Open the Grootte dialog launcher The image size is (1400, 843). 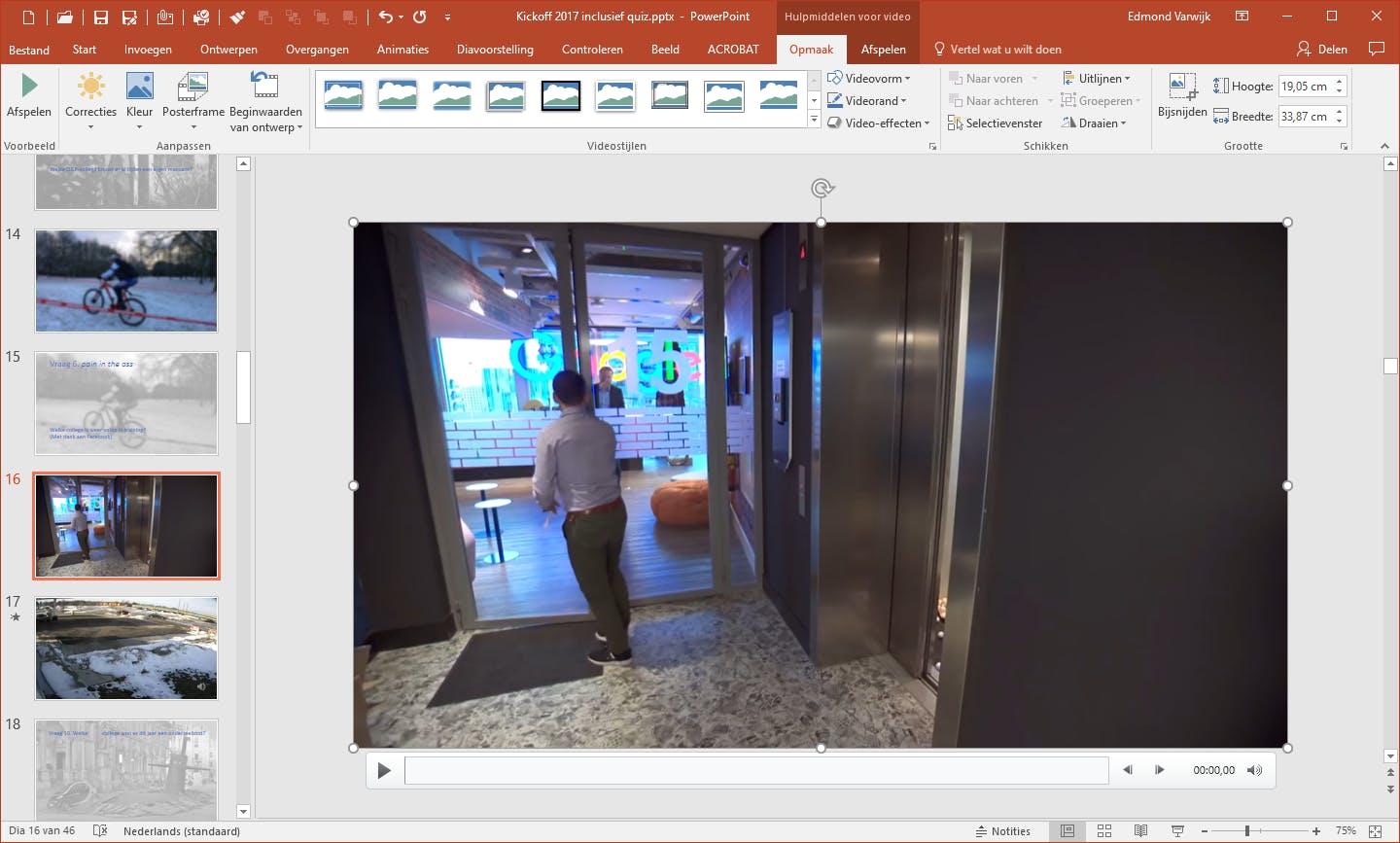(1345, 147)
